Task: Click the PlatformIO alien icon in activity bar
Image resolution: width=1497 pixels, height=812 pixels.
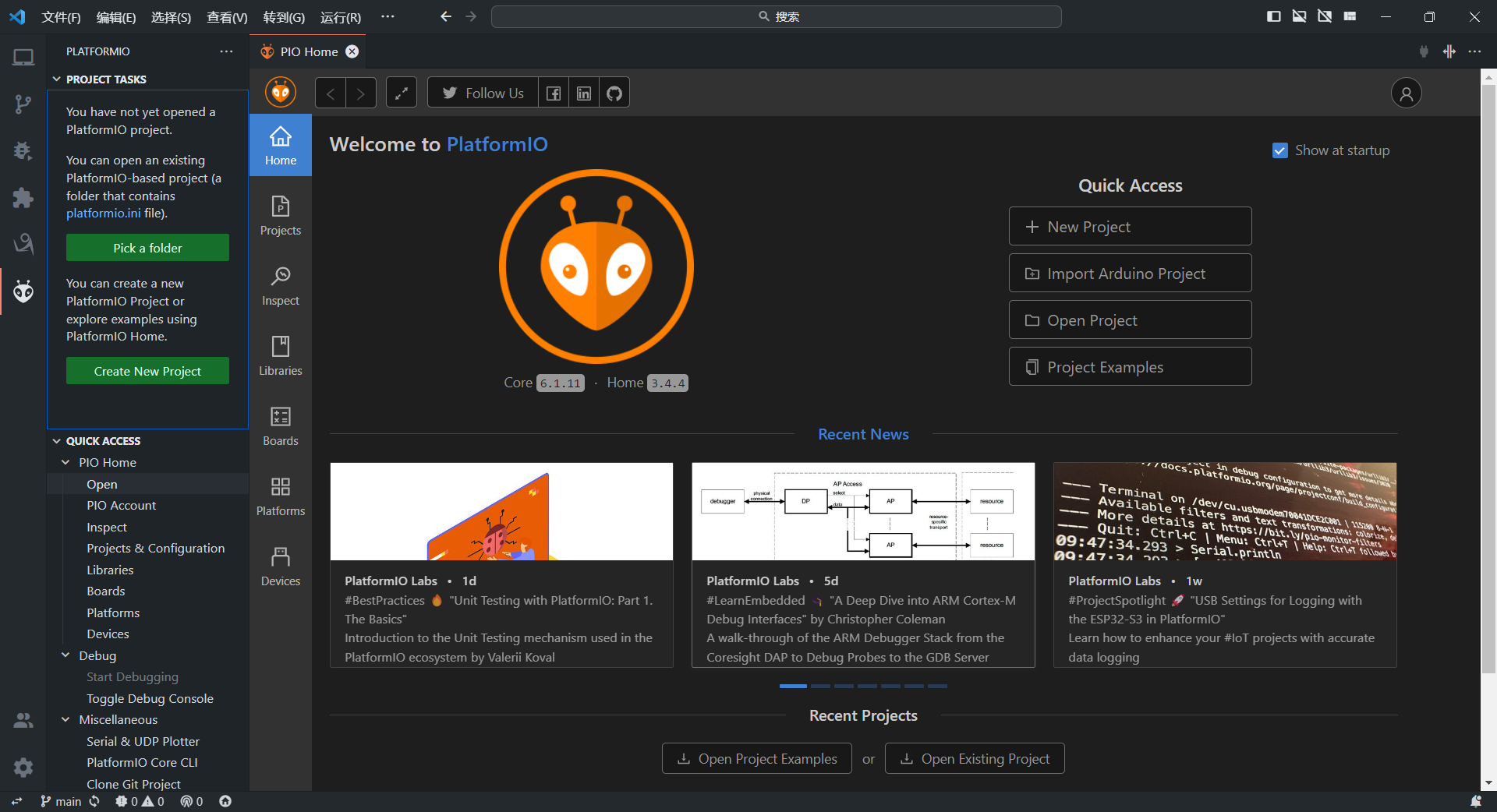Action: pyautogui.click(x=23, y=291)
